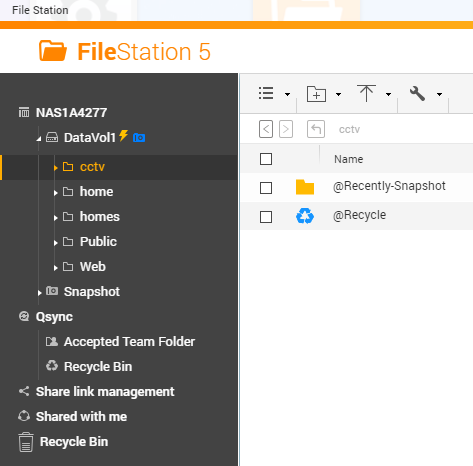Click the NAS device icon beside NAS1A4277
The height and width of the screenshot is (466, 473).
tap(24, 112)
